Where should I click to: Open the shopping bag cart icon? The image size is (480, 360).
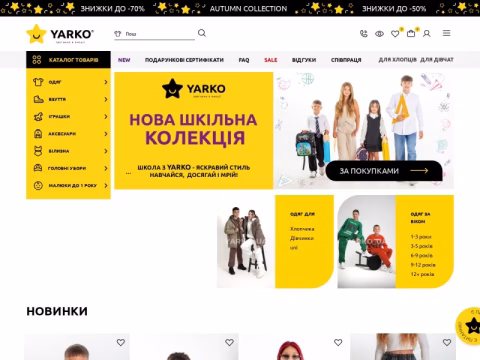(x=411, y=33)
